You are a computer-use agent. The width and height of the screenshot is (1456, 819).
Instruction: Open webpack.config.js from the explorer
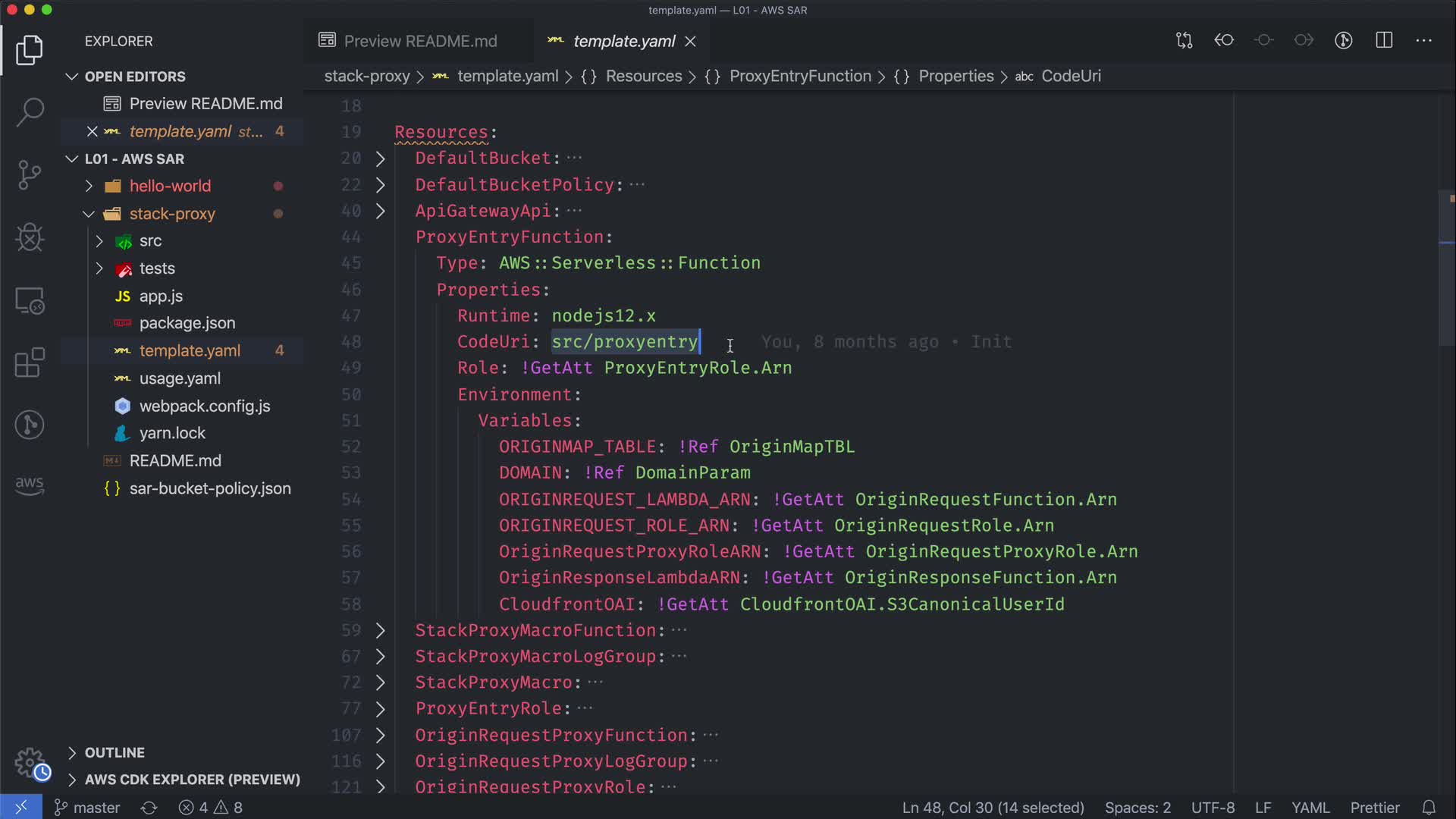(x=204, y=406)
